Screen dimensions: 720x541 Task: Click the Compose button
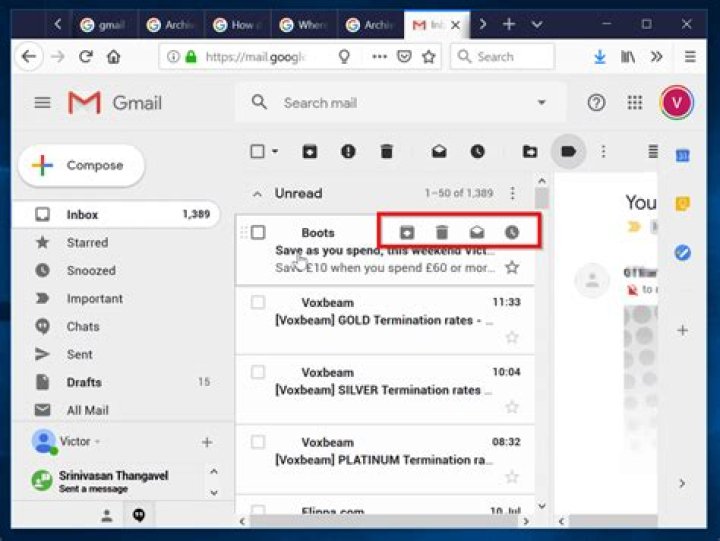coord(82,166)
